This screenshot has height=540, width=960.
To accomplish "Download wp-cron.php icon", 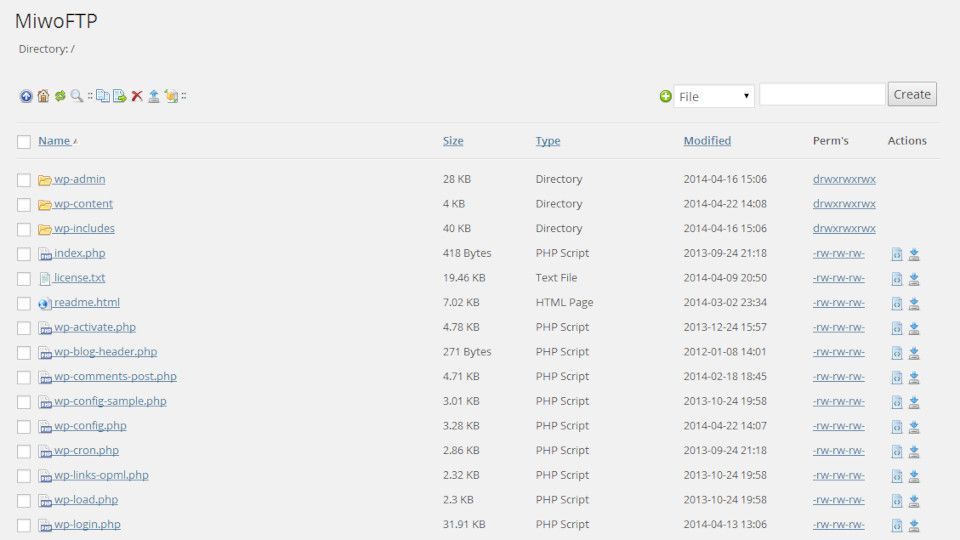I will pyautogui.click(x=914, y=452).
